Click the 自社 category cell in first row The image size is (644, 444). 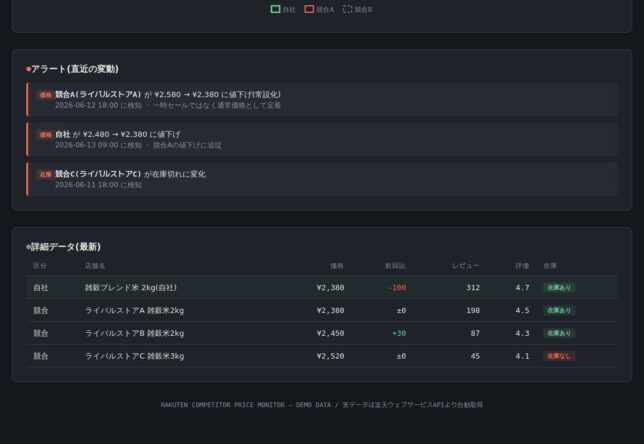(41, 288)
